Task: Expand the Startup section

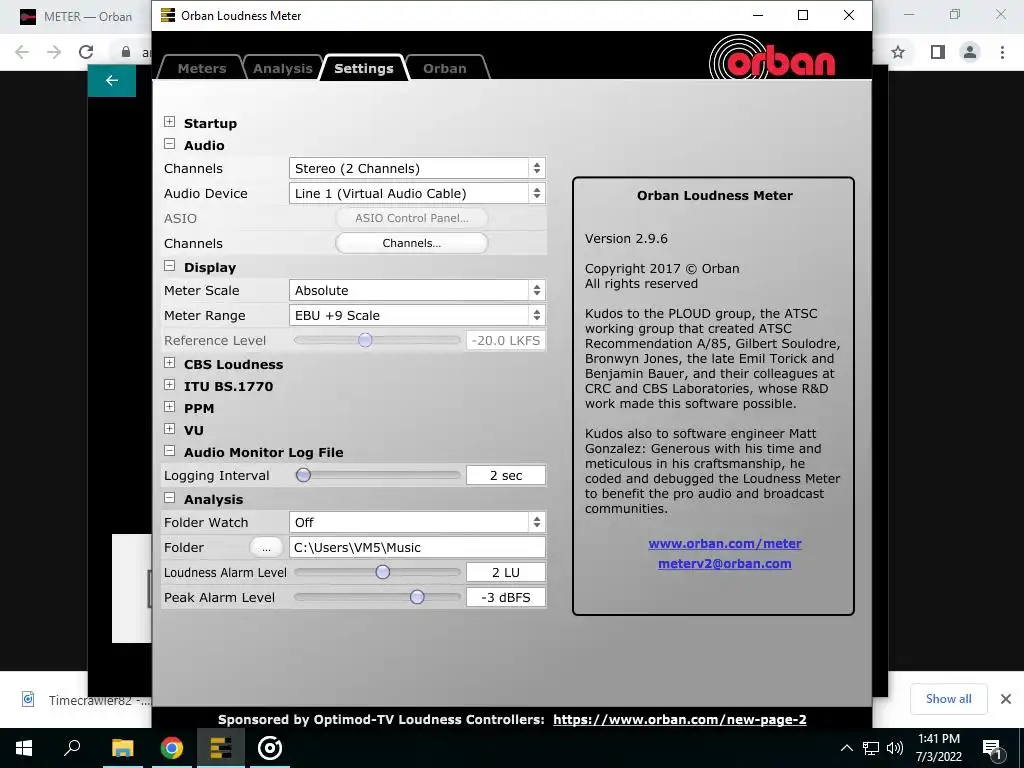Action: tap(169, 122)
